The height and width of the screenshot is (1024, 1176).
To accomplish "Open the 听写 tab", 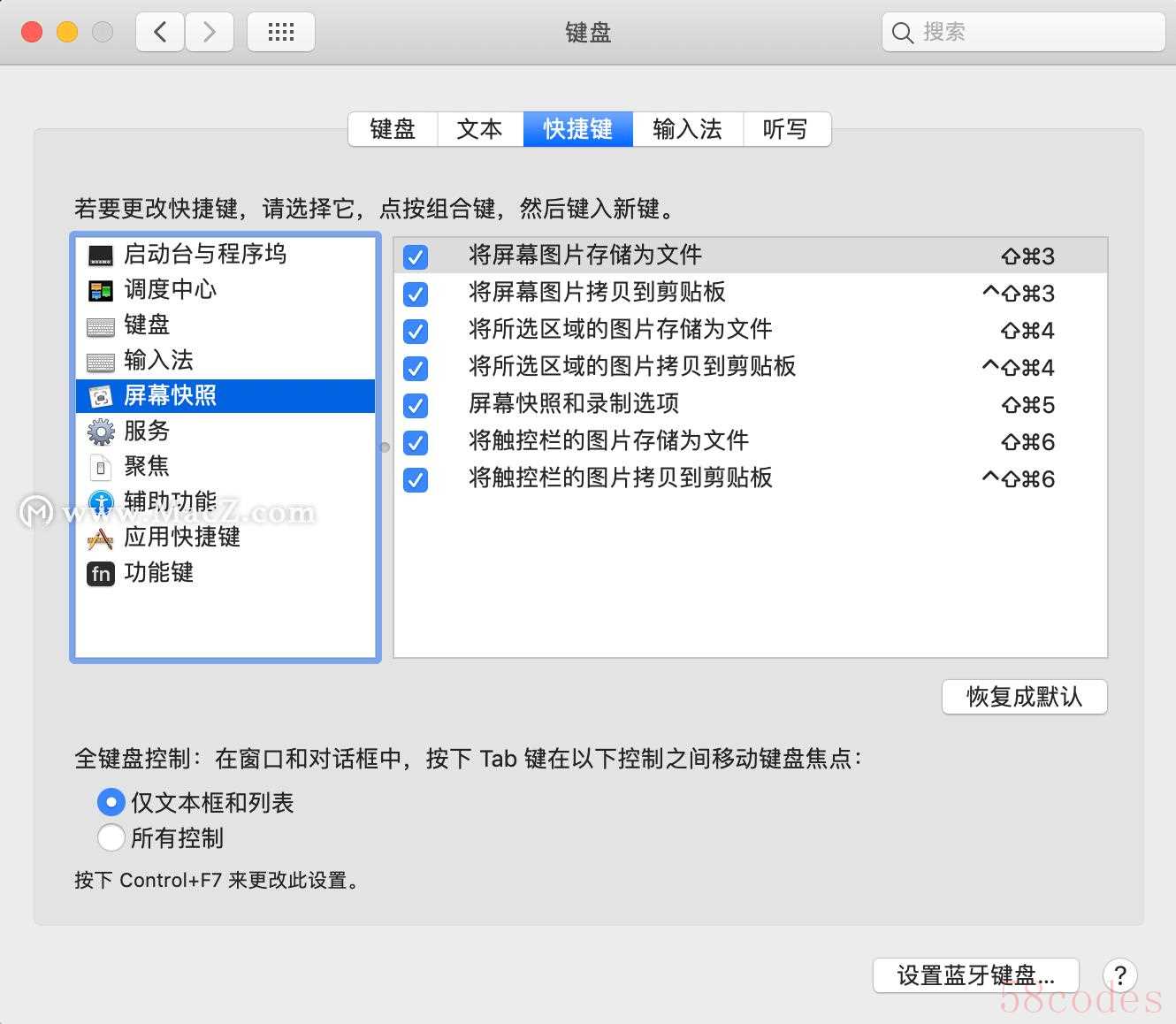I will click(x=786, y=129).
